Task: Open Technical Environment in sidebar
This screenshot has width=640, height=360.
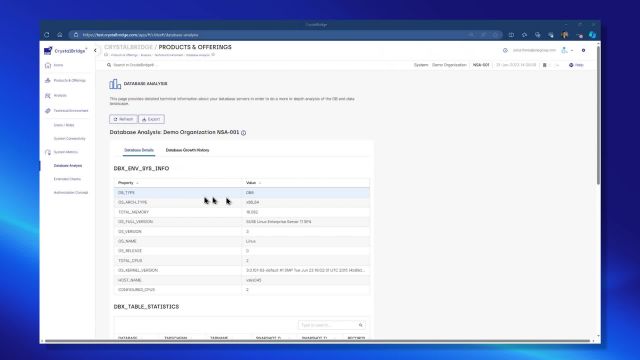Action: [x=71, y=111]
